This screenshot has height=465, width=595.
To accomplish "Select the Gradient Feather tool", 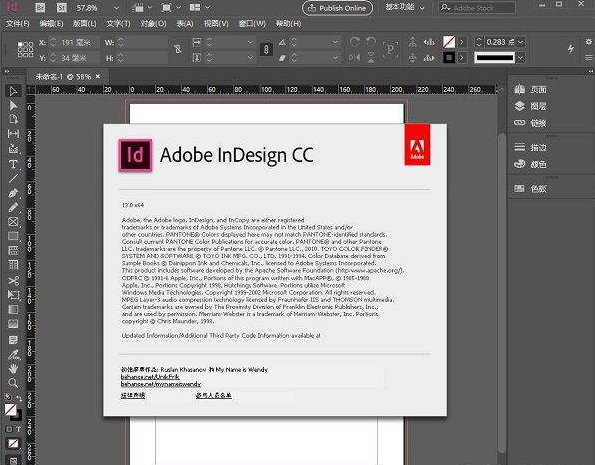I will [13, 324].
